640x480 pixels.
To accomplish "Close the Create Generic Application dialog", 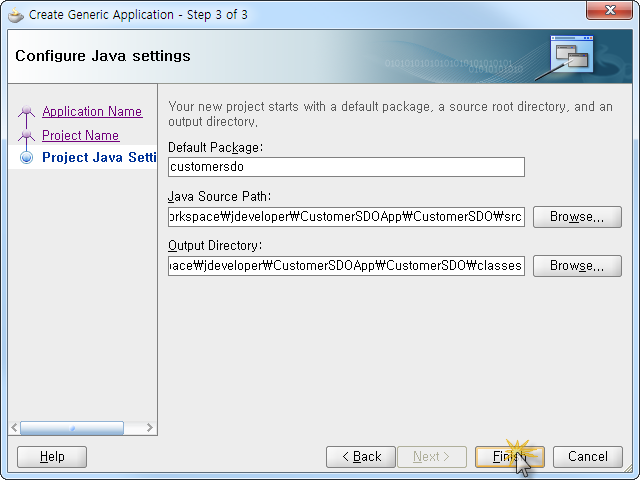I will coord(609,10).
